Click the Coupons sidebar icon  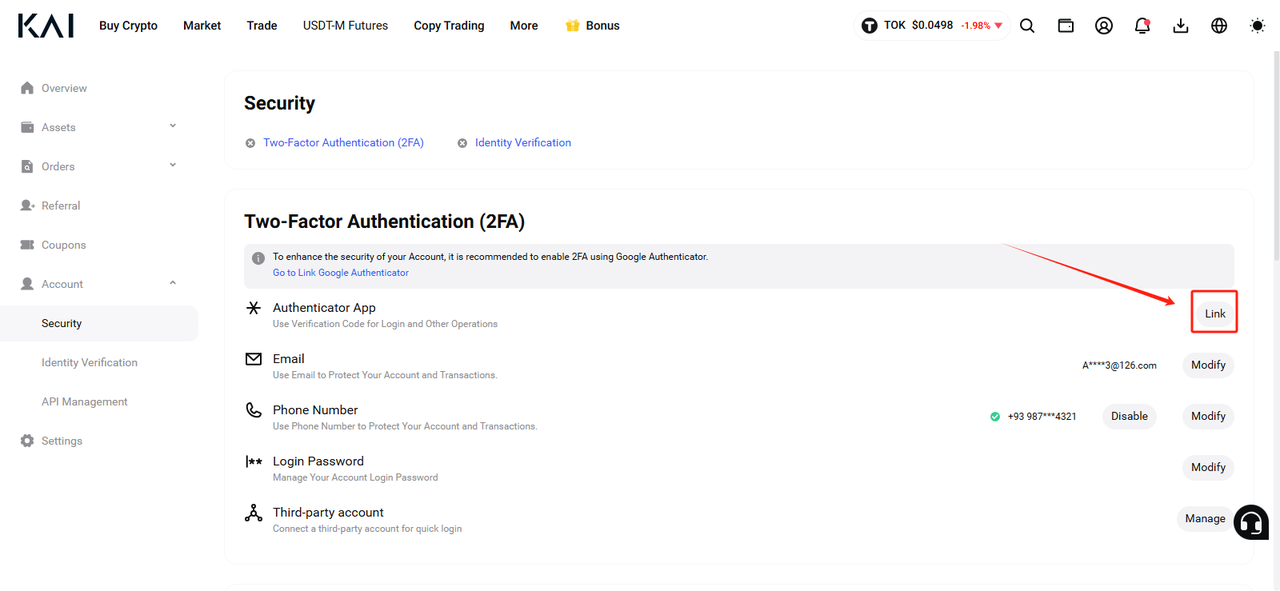coord(27,245)
